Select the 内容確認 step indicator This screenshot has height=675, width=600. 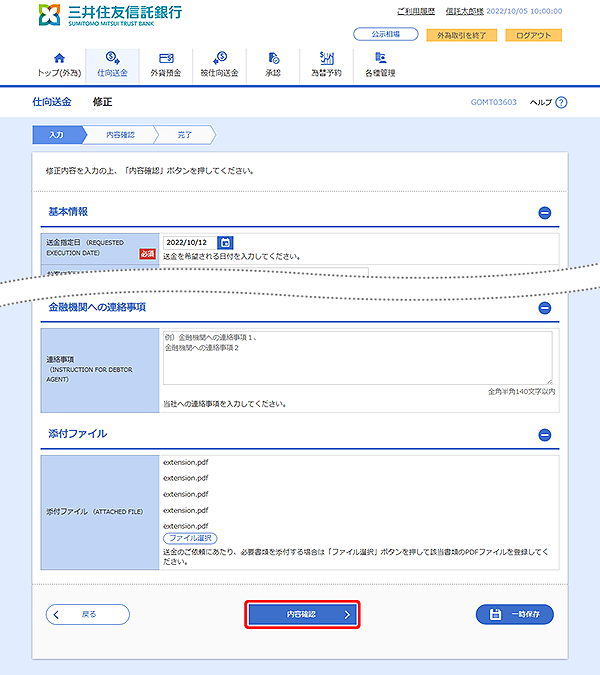120,135
